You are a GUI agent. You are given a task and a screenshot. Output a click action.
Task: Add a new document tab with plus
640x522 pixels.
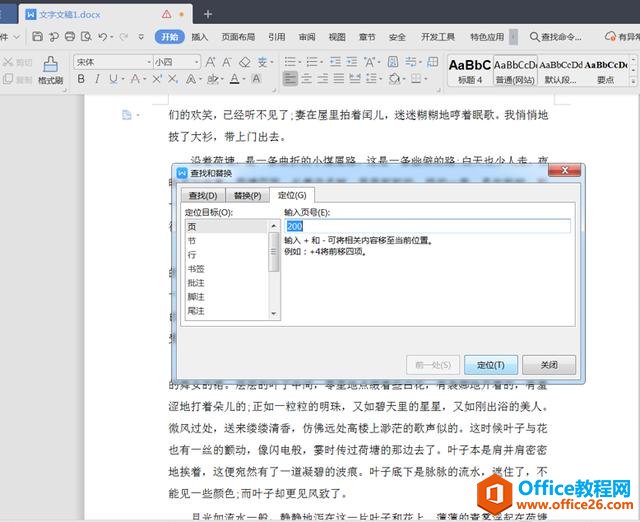tap(208, 14)
